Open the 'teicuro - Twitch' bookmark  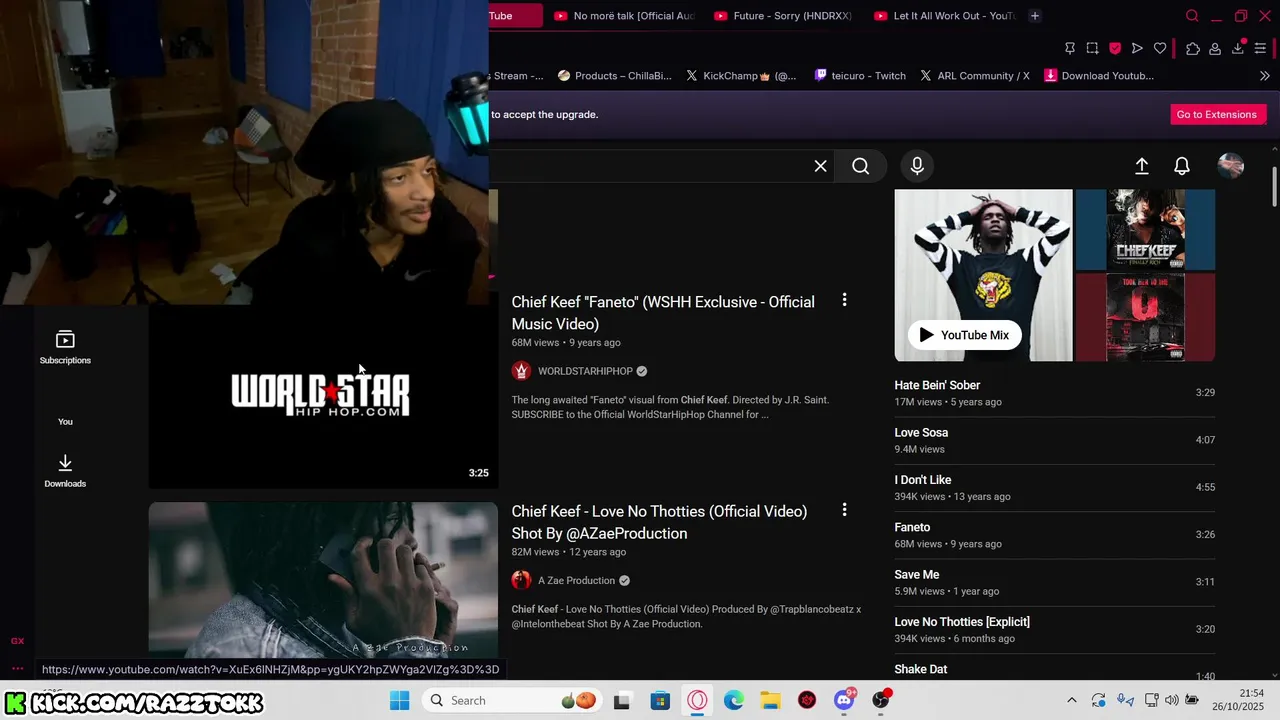point(860,76)
